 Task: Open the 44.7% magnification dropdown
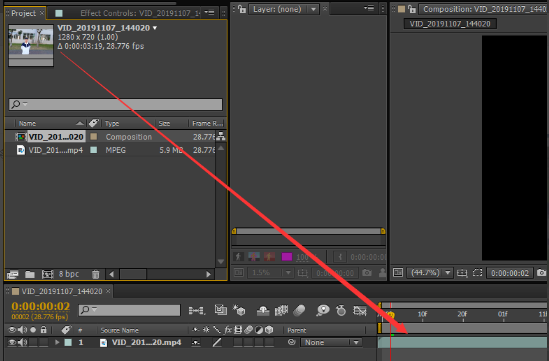[430, 272]
